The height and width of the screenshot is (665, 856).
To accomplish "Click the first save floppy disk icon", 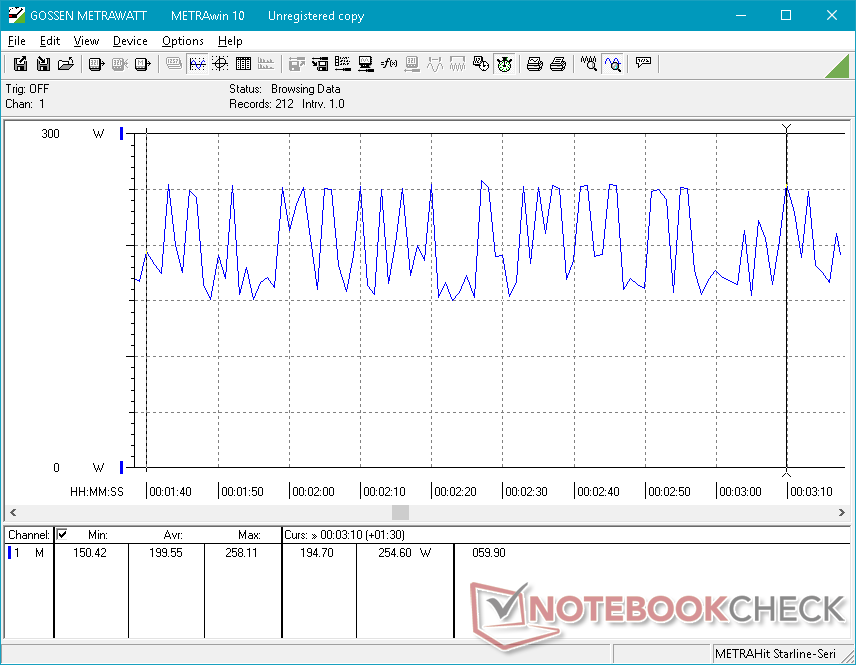I will coord(20,64).
